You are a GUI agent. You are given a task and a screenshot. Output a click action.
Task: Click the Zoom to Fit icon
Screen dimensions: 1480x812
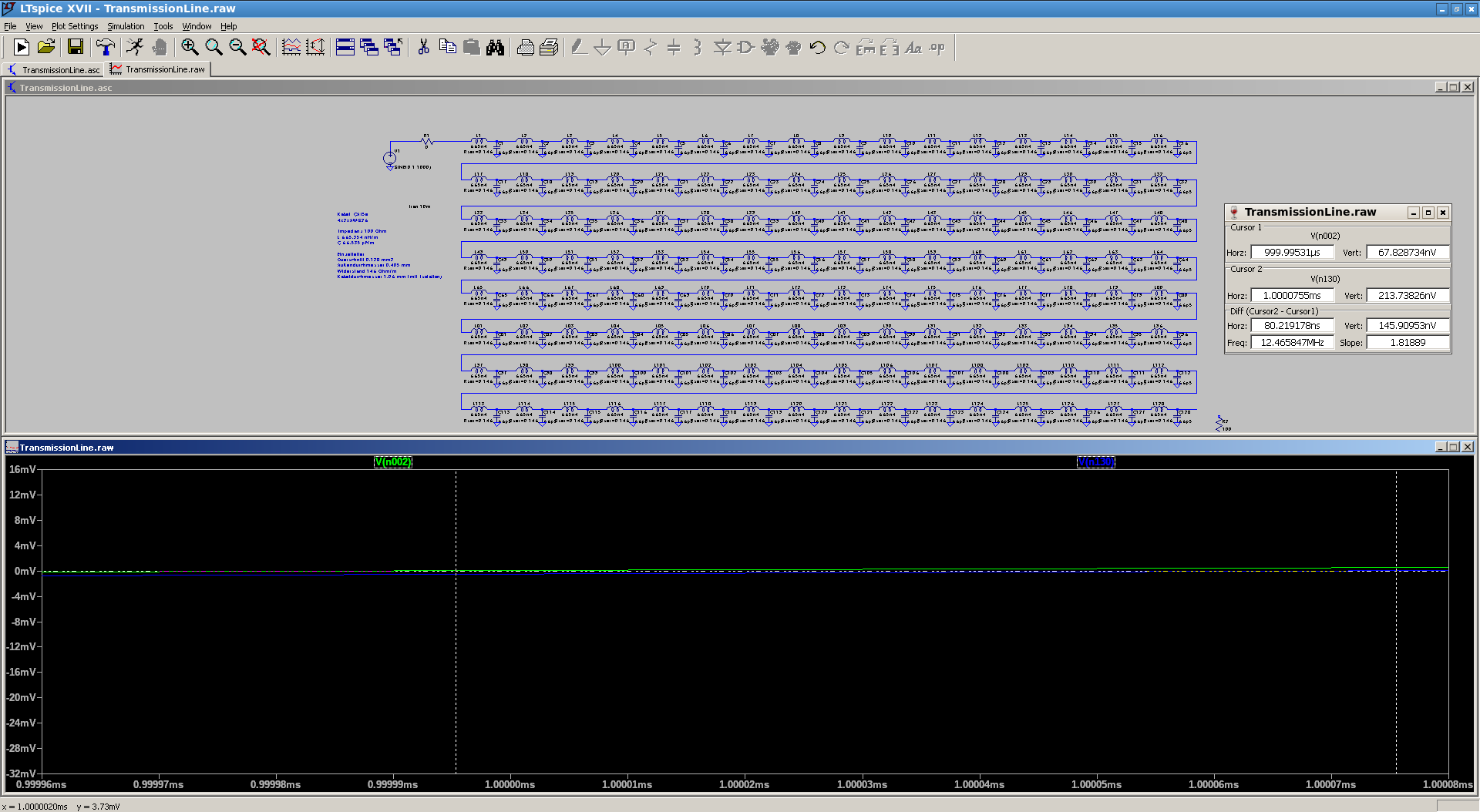pos(261,48)
